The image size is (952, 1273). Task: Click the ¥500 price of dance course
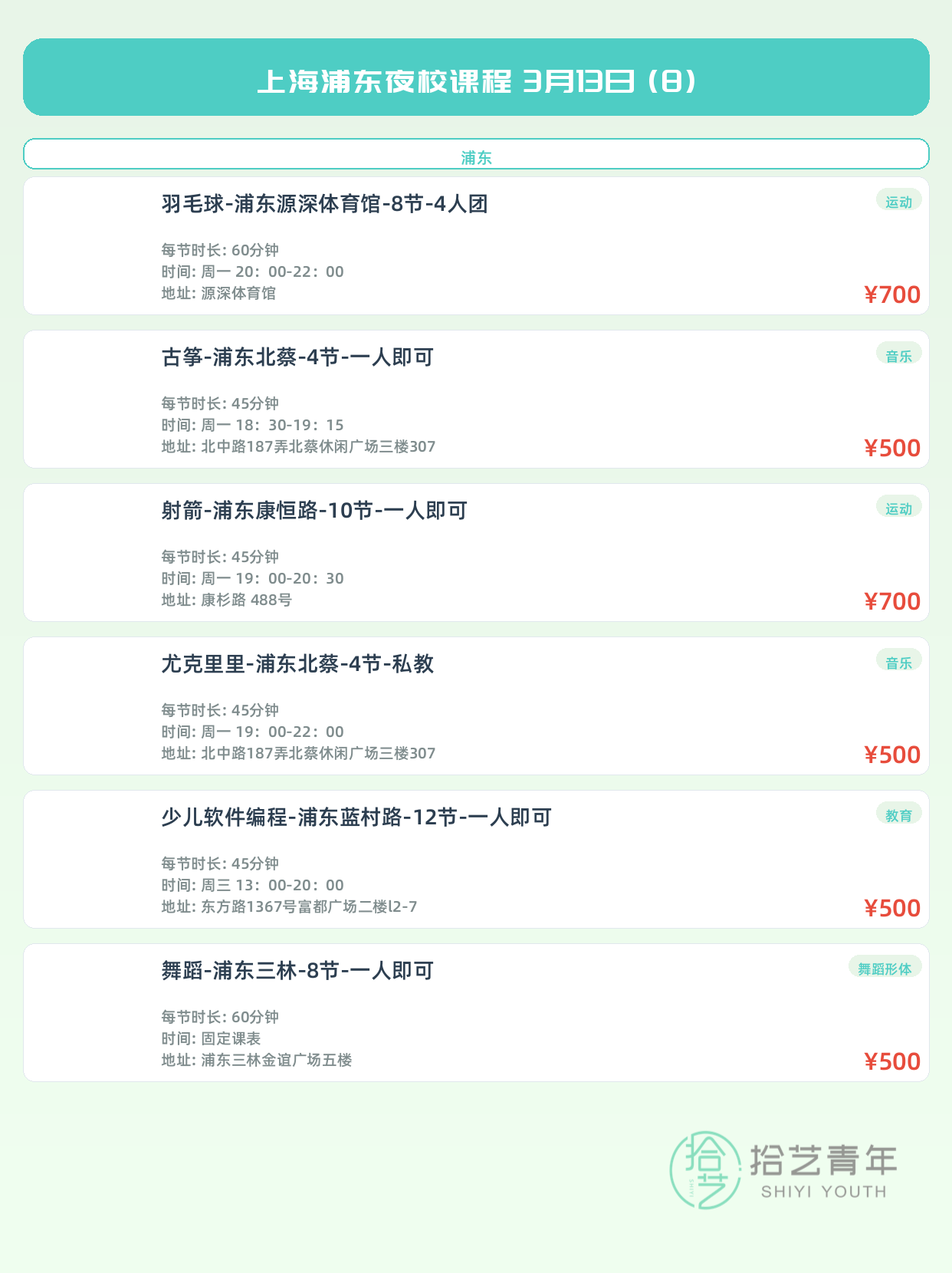[892, 1061]
